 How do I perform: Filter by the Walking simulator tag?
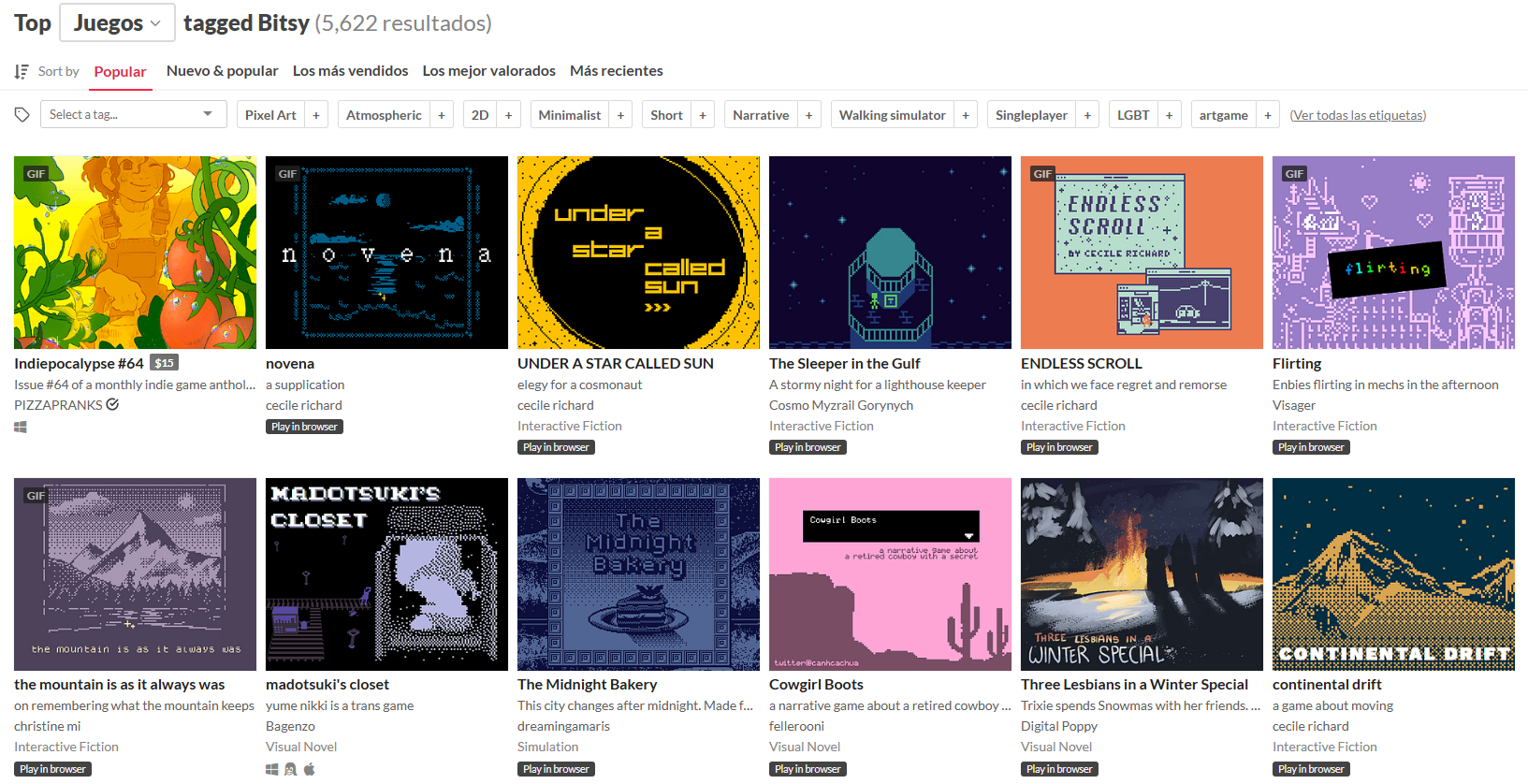893,115
